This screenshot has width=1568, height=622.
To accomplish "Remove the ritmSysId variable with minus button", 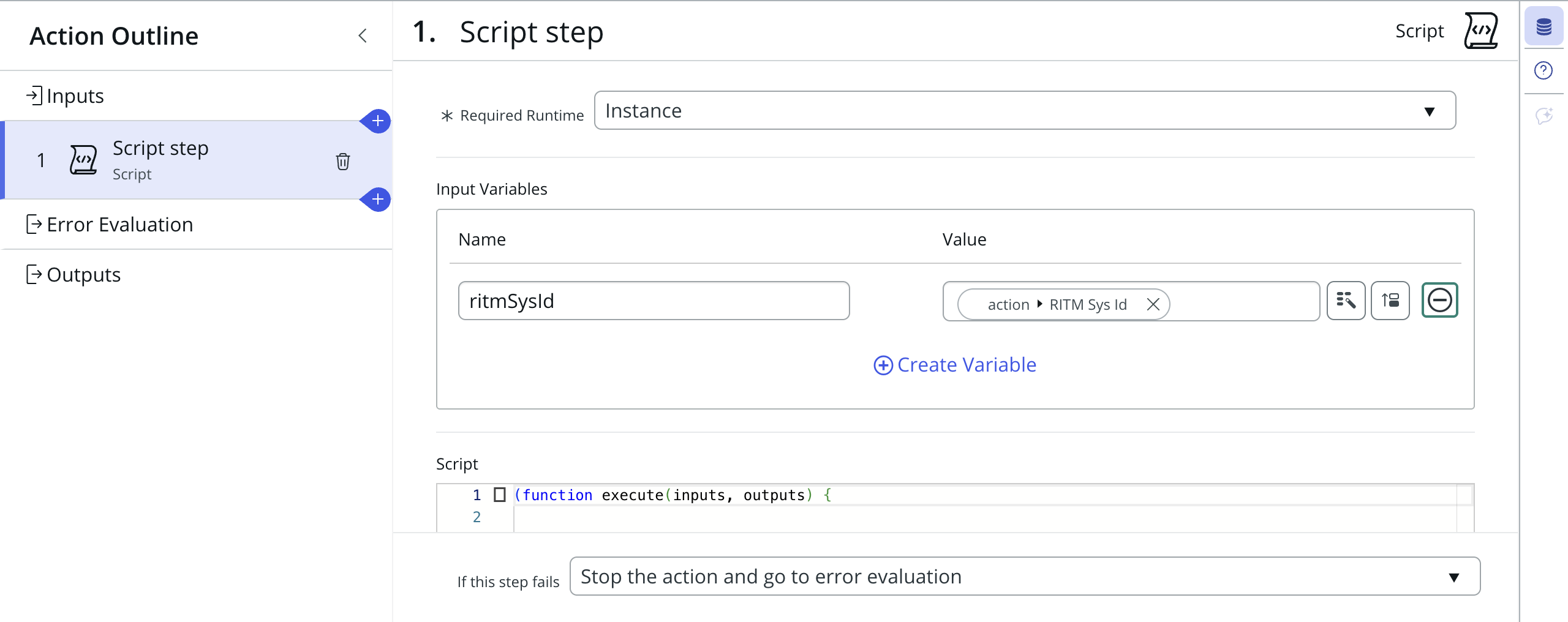I will pyautogui.click(x=1439, y=301).
